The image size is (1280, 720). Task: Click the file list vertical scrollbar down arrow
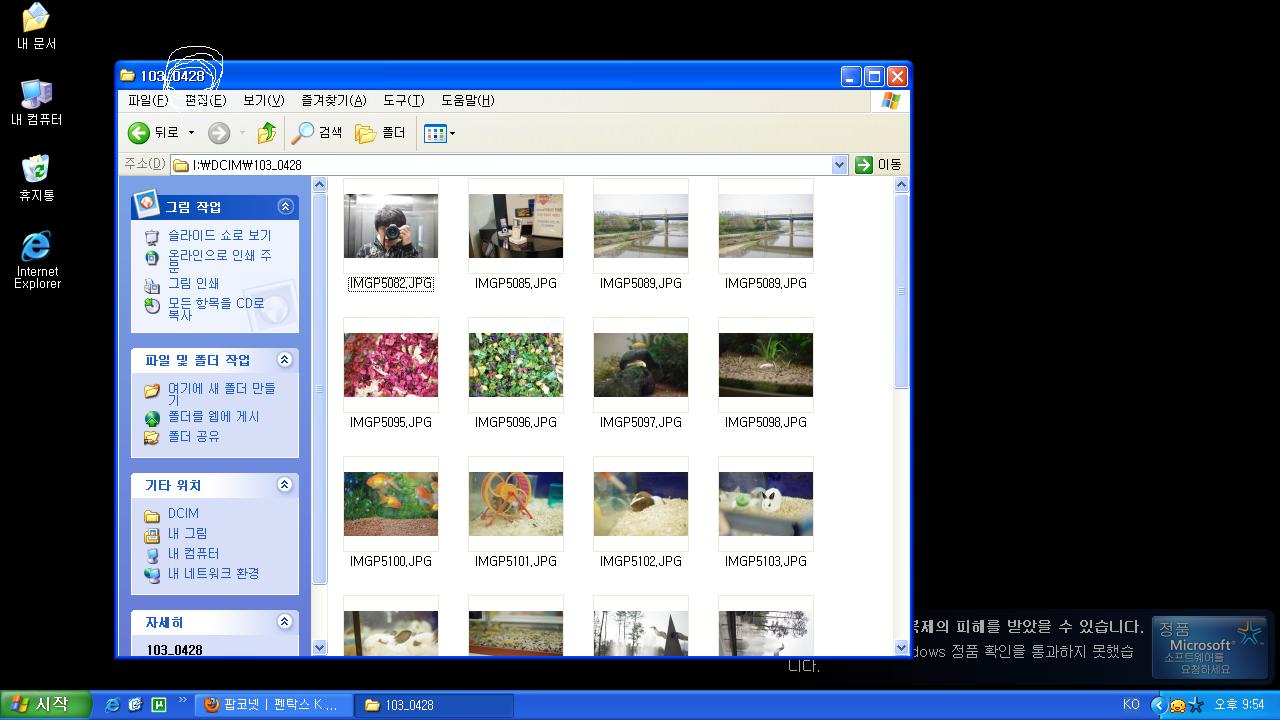(x=901, y=648)
